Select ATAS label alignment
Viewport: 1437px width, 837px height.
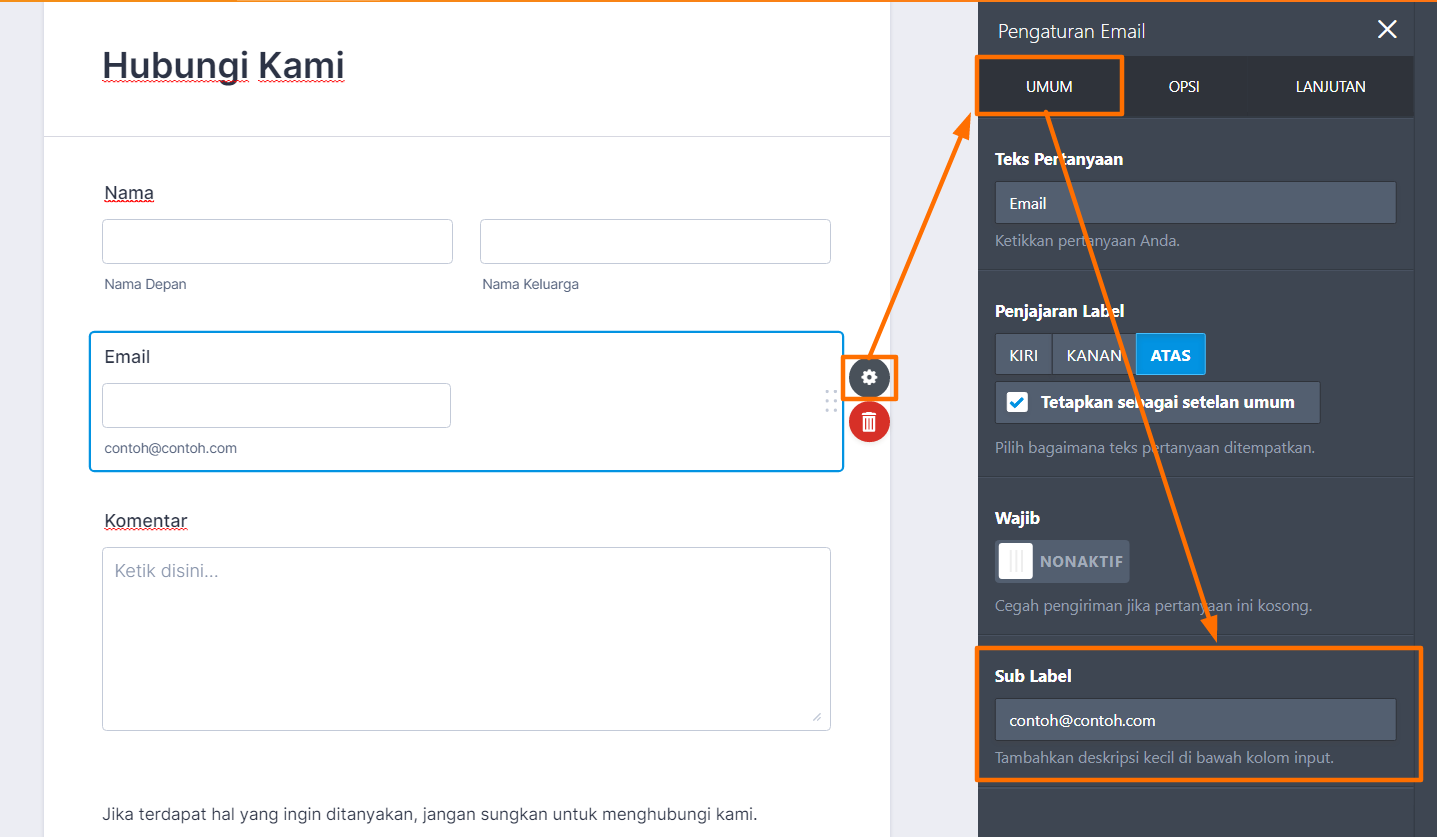point(1170,355)
